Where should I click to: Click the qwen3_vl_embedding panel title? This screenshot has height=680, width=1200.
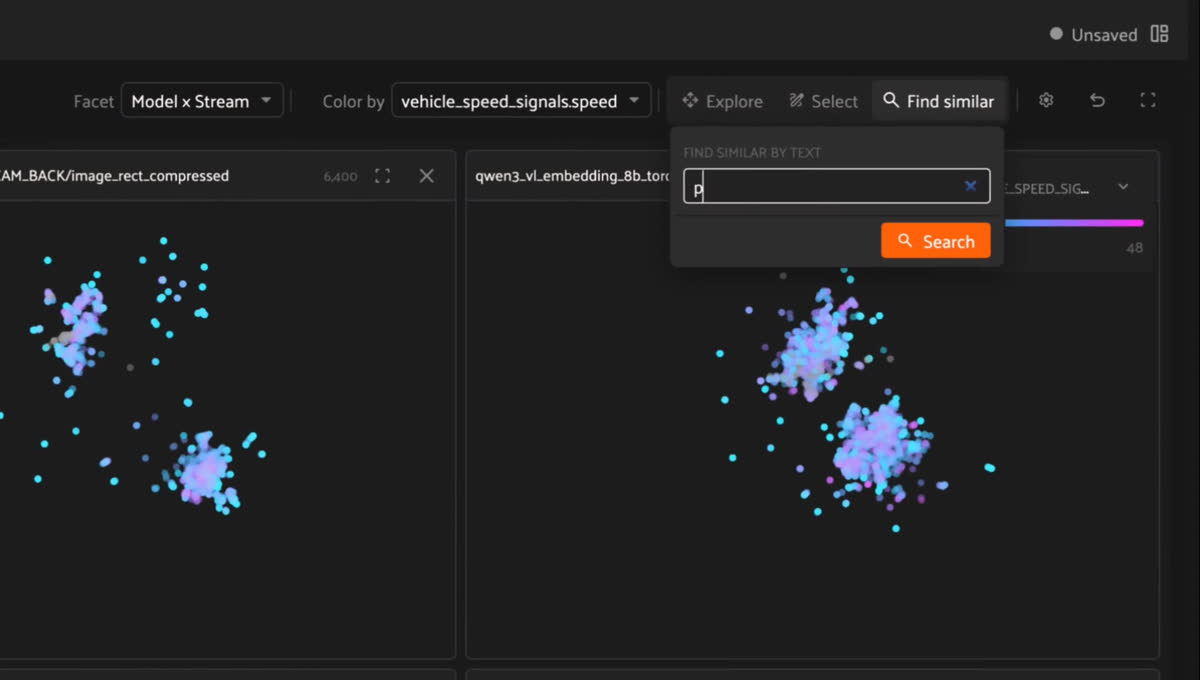pyautogui.click(x=574, y=176)
